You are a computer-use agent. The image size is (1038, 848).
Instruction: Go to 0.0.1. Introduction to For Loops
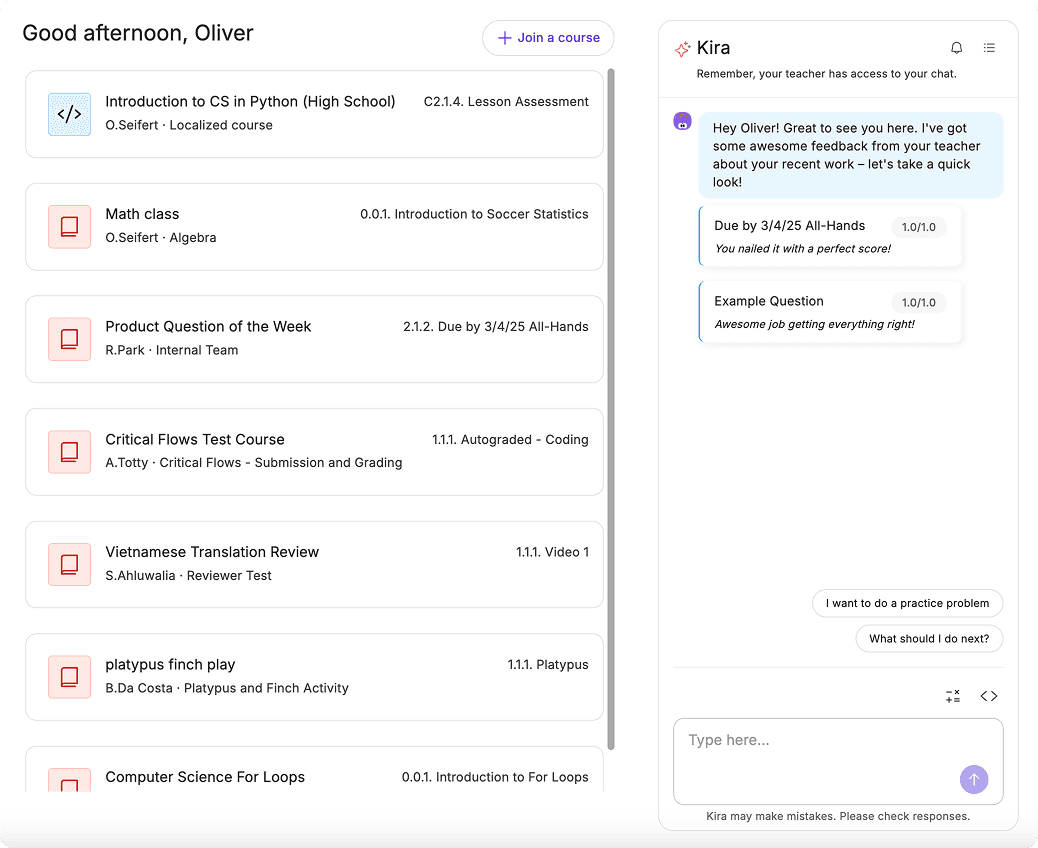pyautogui.click(x=495, y=777)
